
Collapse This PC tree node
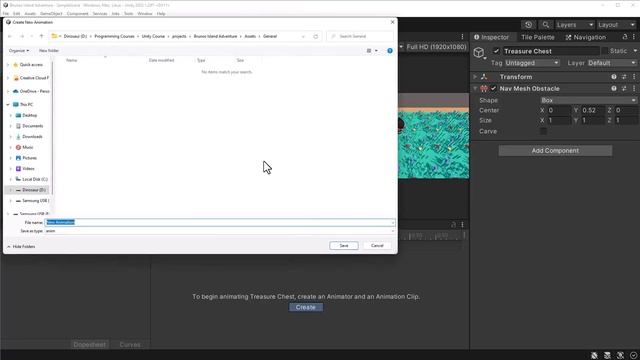pyautogui.click(x=8, y=105)
